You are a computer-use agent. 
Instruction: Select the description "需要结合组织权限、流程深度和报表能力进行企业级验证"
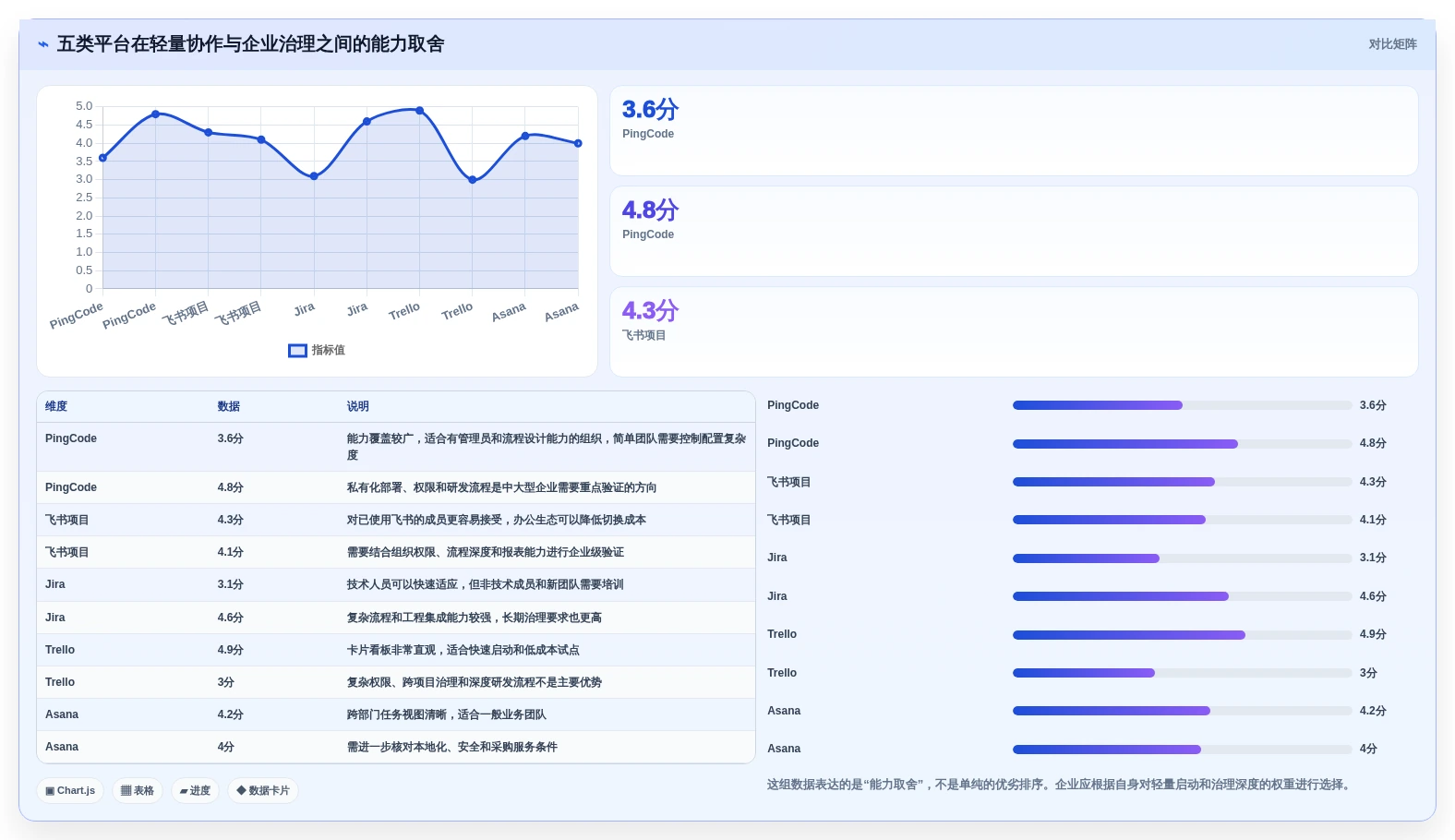pyautogui.click(x=486, y=552)
